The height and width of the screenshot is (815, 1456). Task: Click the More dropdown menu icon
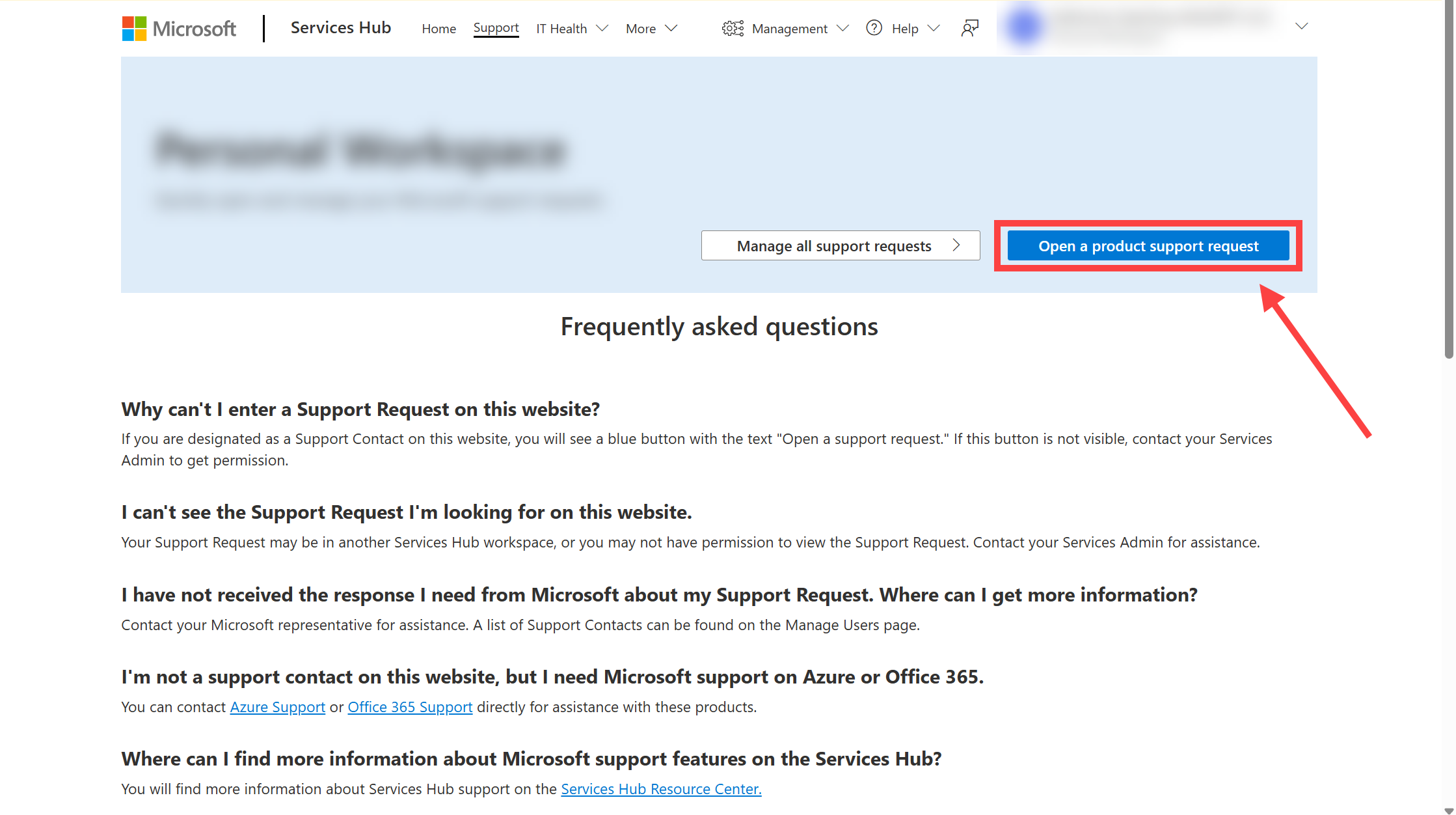673,28
